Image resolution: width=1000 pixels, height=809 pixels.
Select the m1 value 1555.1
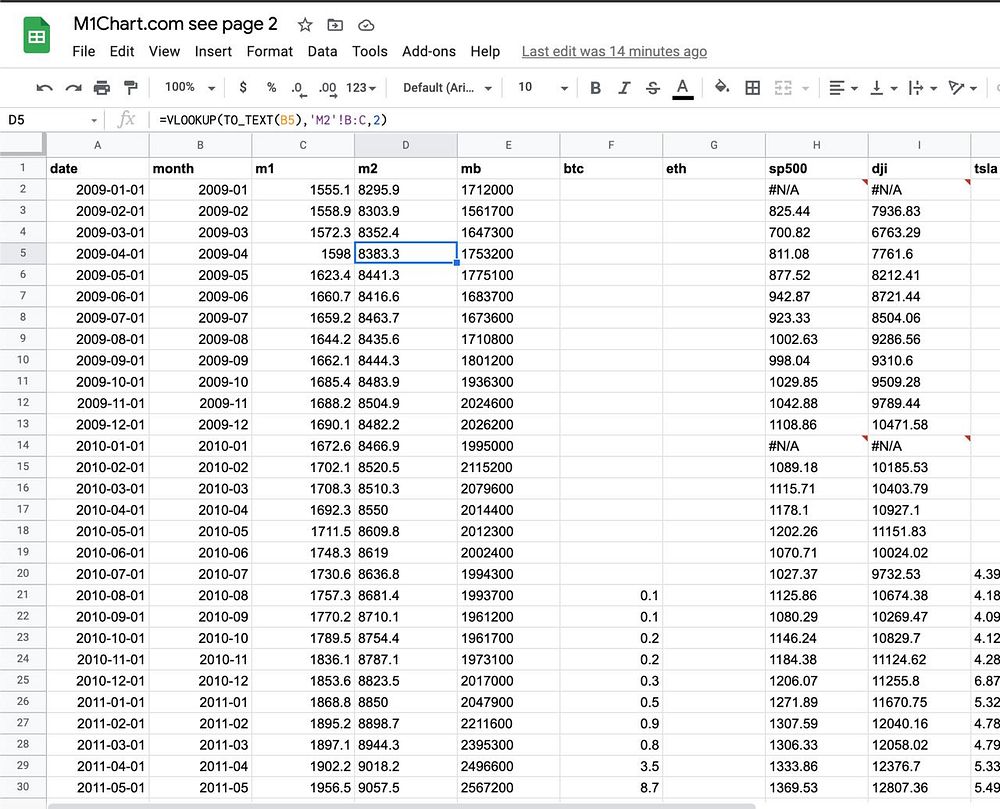pos(303,189)
